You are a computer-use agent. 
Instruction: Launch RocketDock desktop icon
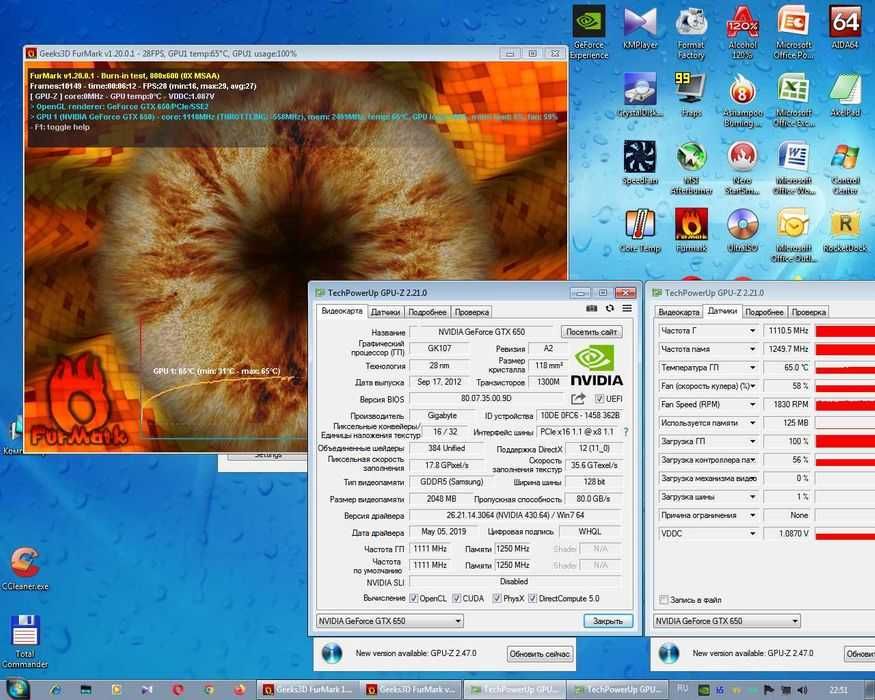(845, 231)
